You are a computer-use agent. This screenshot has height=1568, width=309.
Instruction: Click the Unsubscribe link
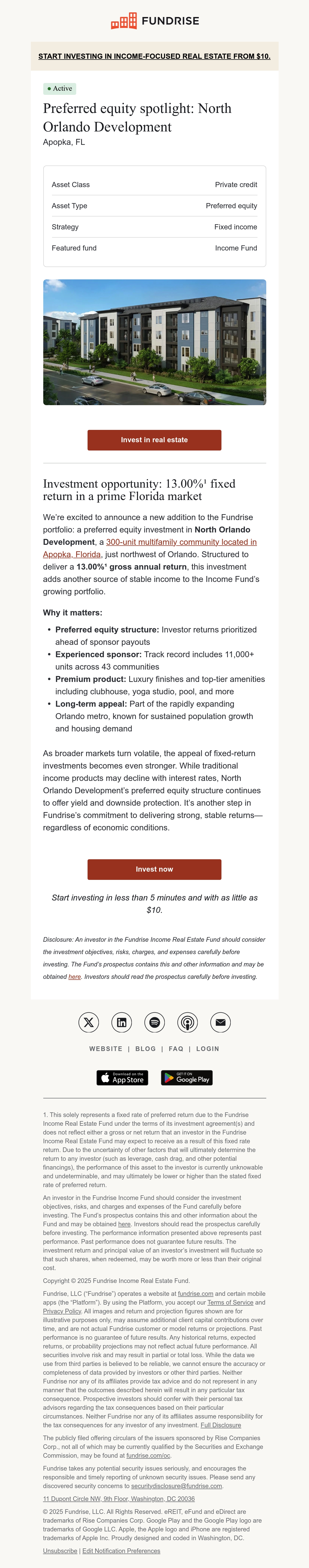(60, 1550)
